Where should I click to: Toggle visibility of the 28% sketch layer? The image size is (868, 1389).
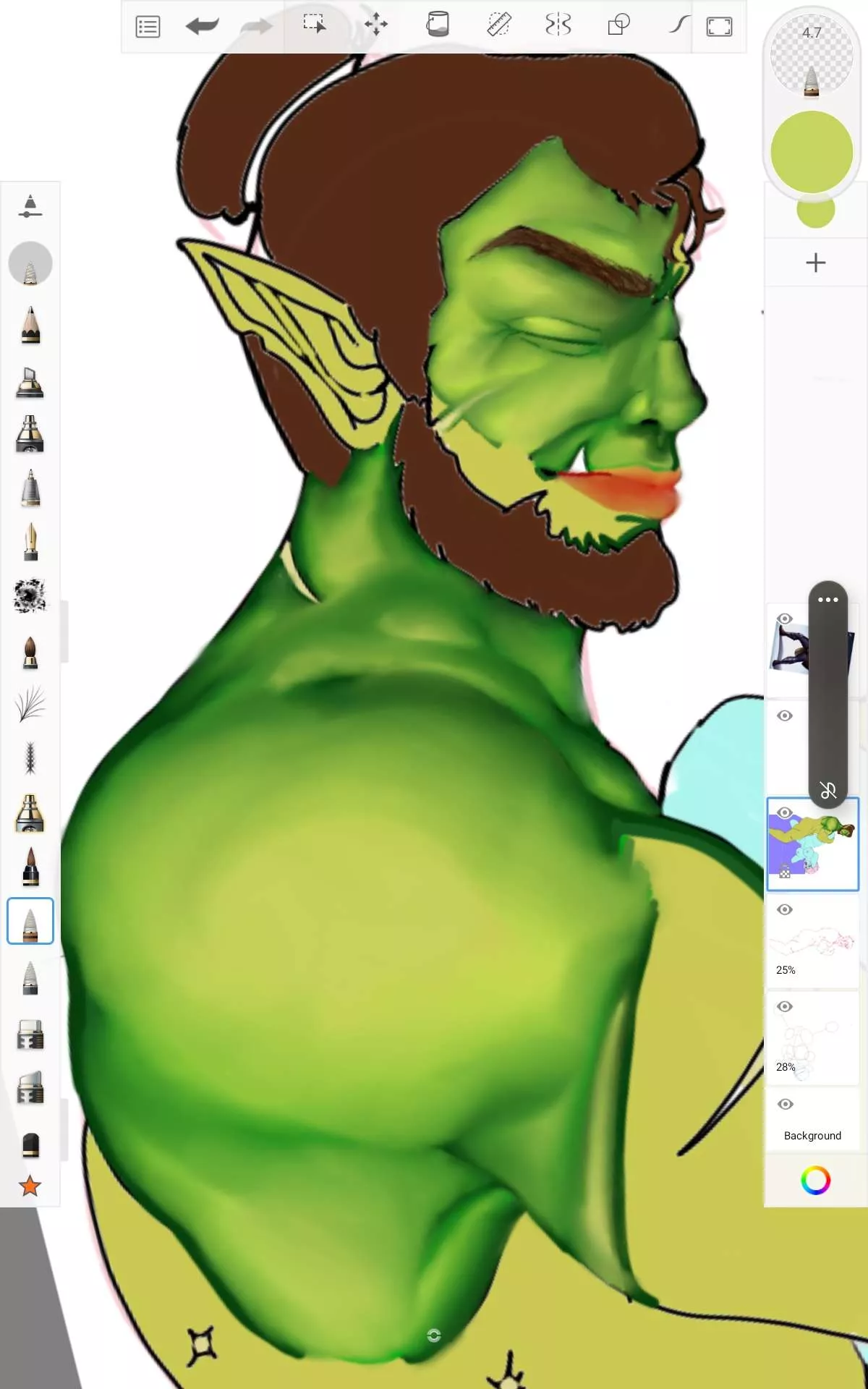click(785, 1006)
